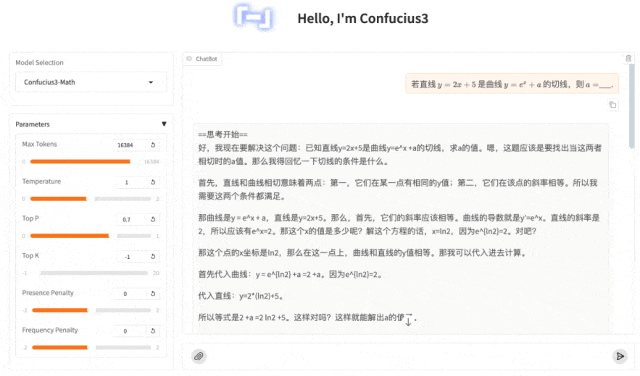
Task: Adjust the Top P slider
Action: [x=91, y=236]
